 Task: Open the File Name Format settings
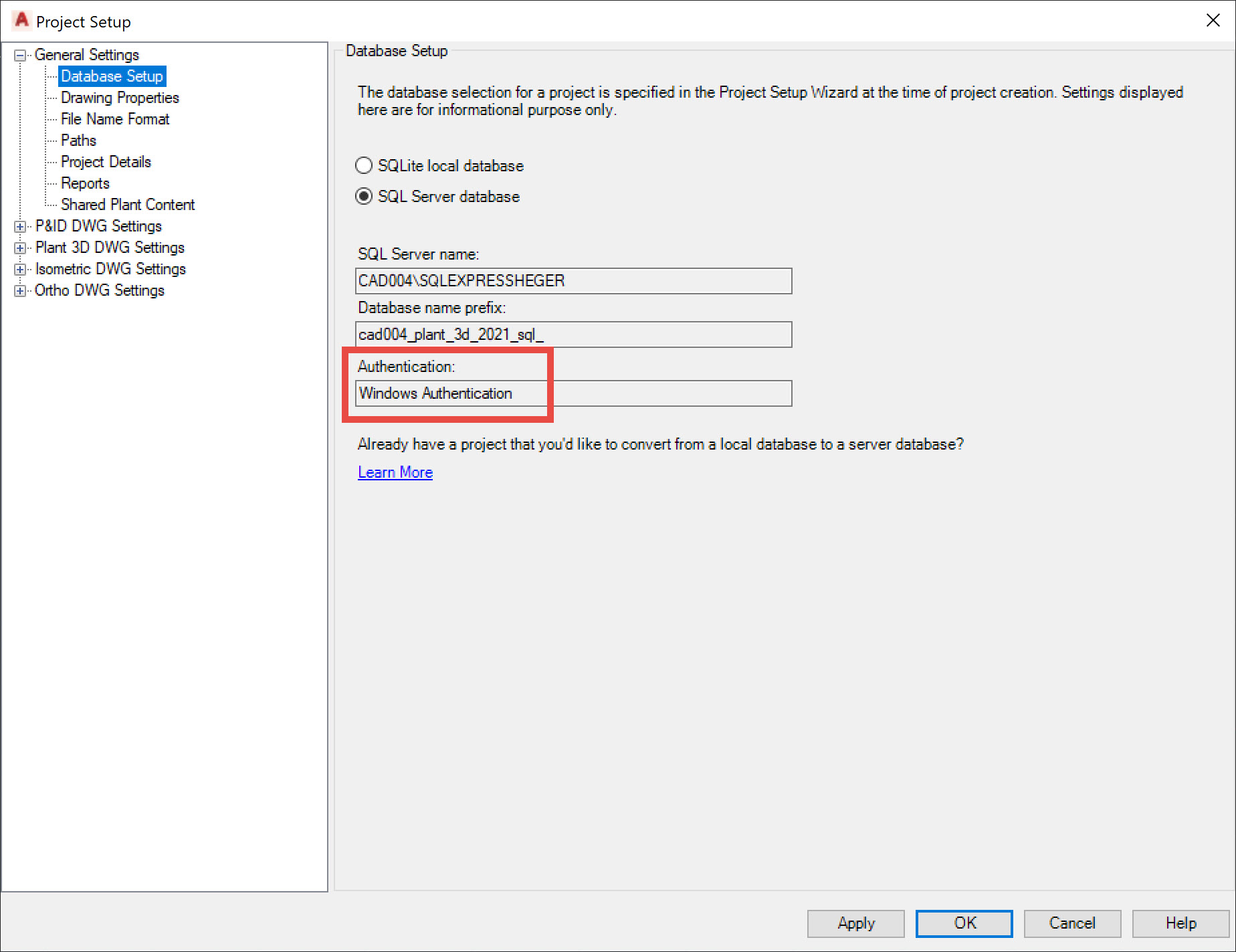pos(114,118)
